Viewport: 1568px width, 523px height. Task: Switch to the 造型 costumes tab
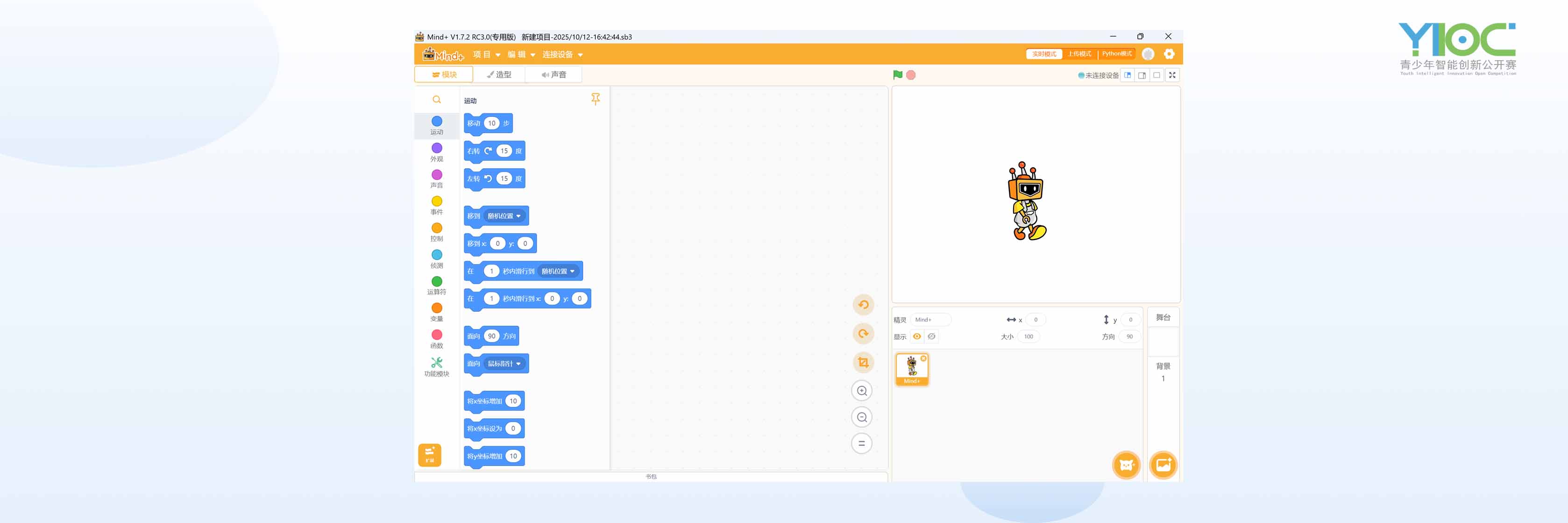pos(499,74)
